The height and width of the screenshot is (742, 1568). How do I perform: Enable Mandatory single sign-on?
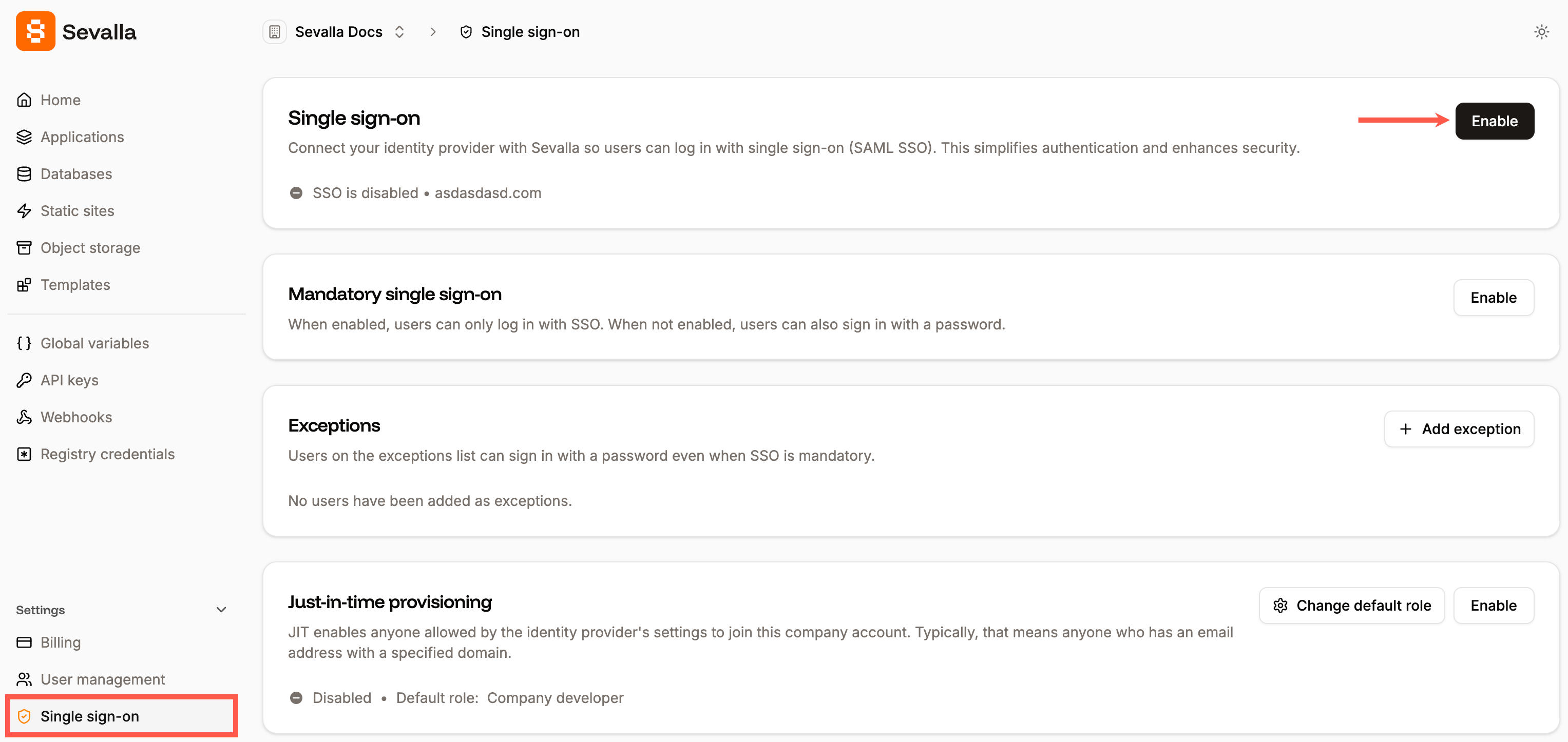coord(1493,298)
